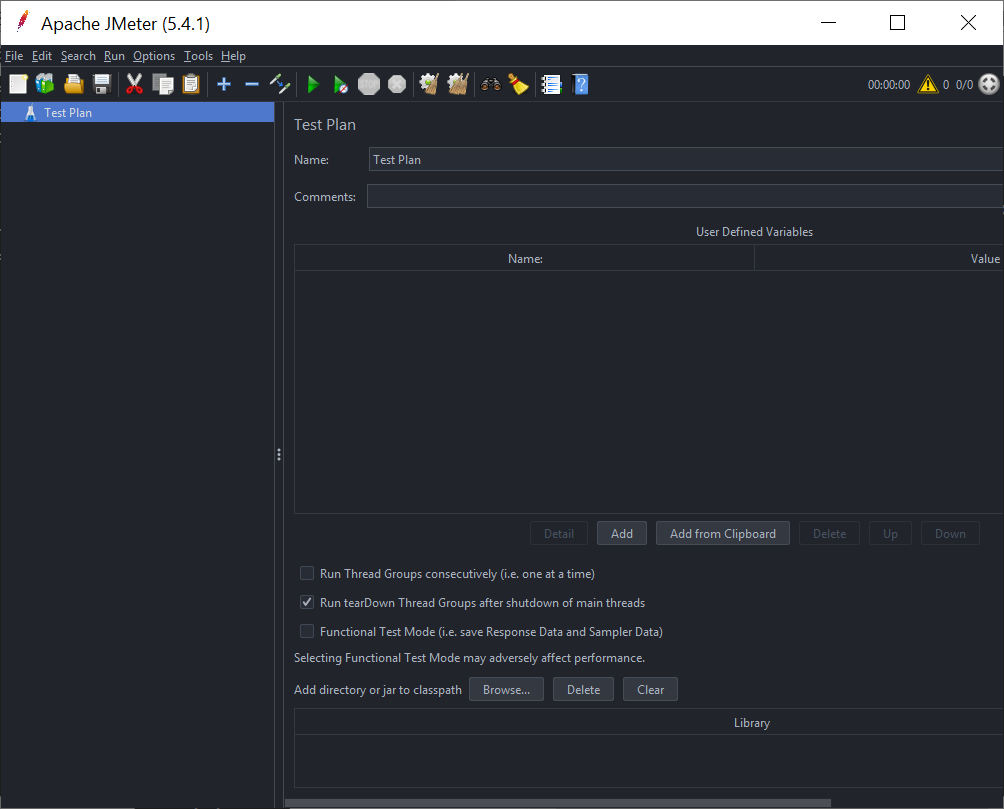This screenshot has height=809, width=1004.
Task: Click the Open file folder icon
Action: 74,84
